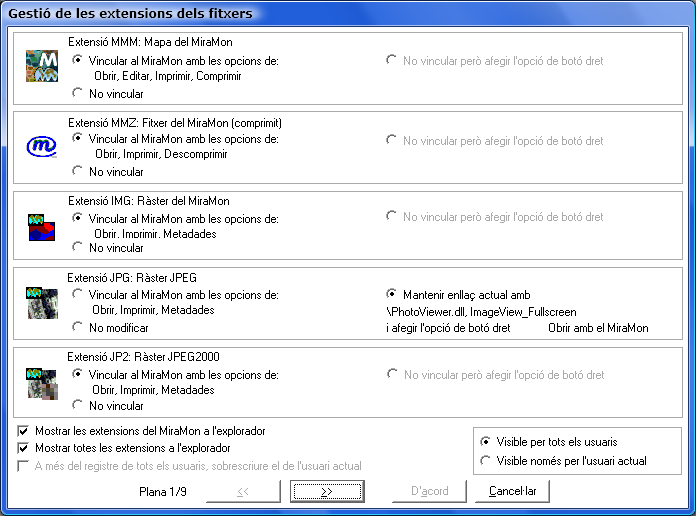
Task: Click the MMZ compressed file icon
Action: (x=42, y=146)
